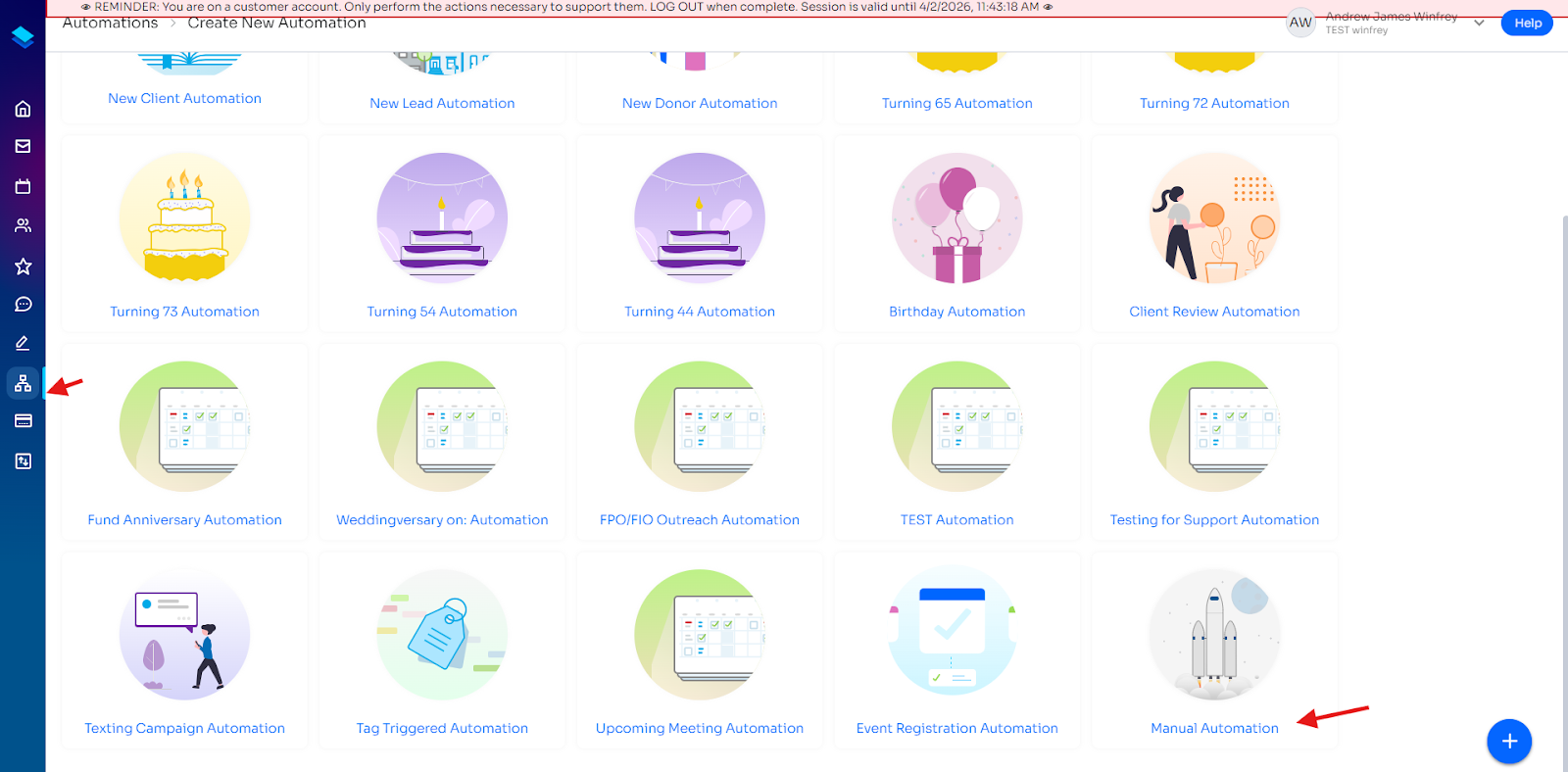Viewport: 1568px width, 772px height.
Task: Open the Contacts people icon in sidebar
Action: click(23, 225)
